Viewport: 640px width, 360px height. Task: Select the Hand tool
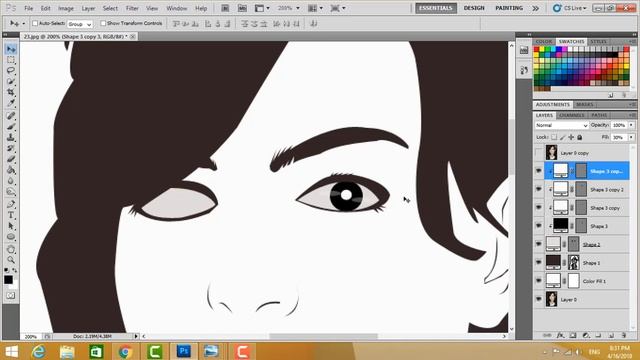click(x=11, y=249)
